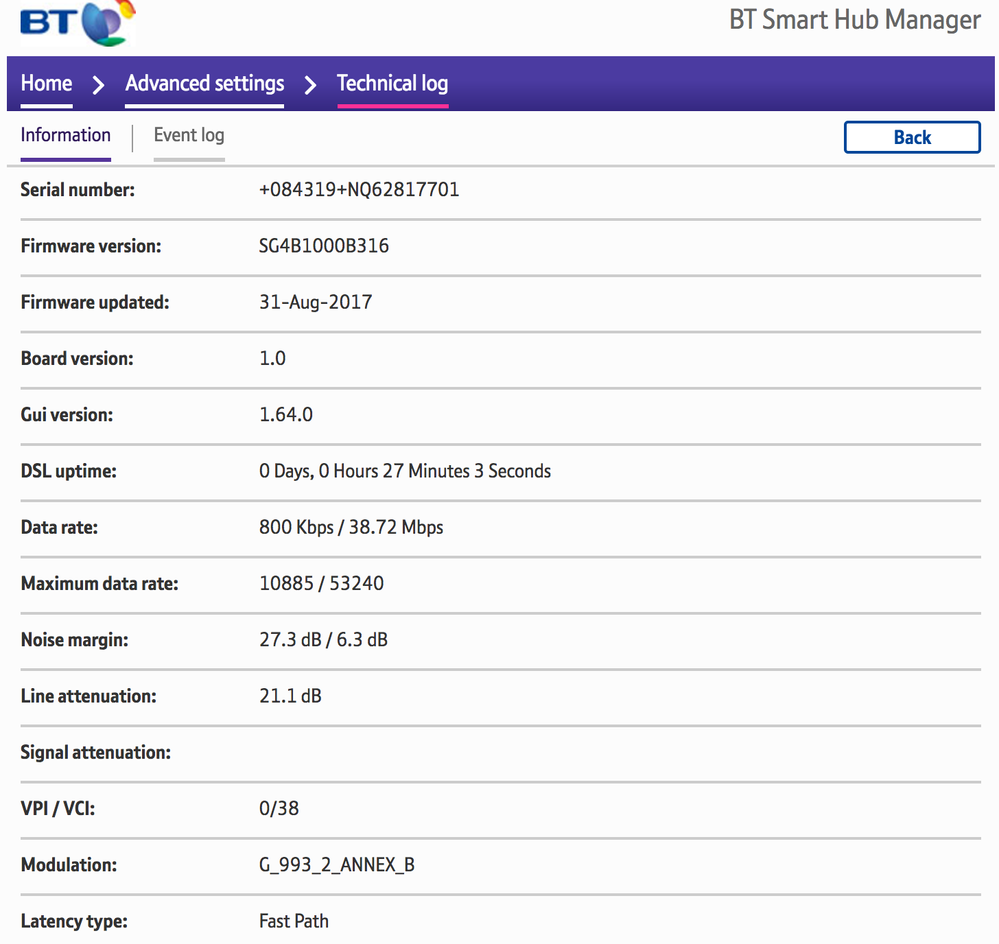Click maximum data rate 10885 / 53240
This screenshot has width=999, height=944.
coord(321,583)
